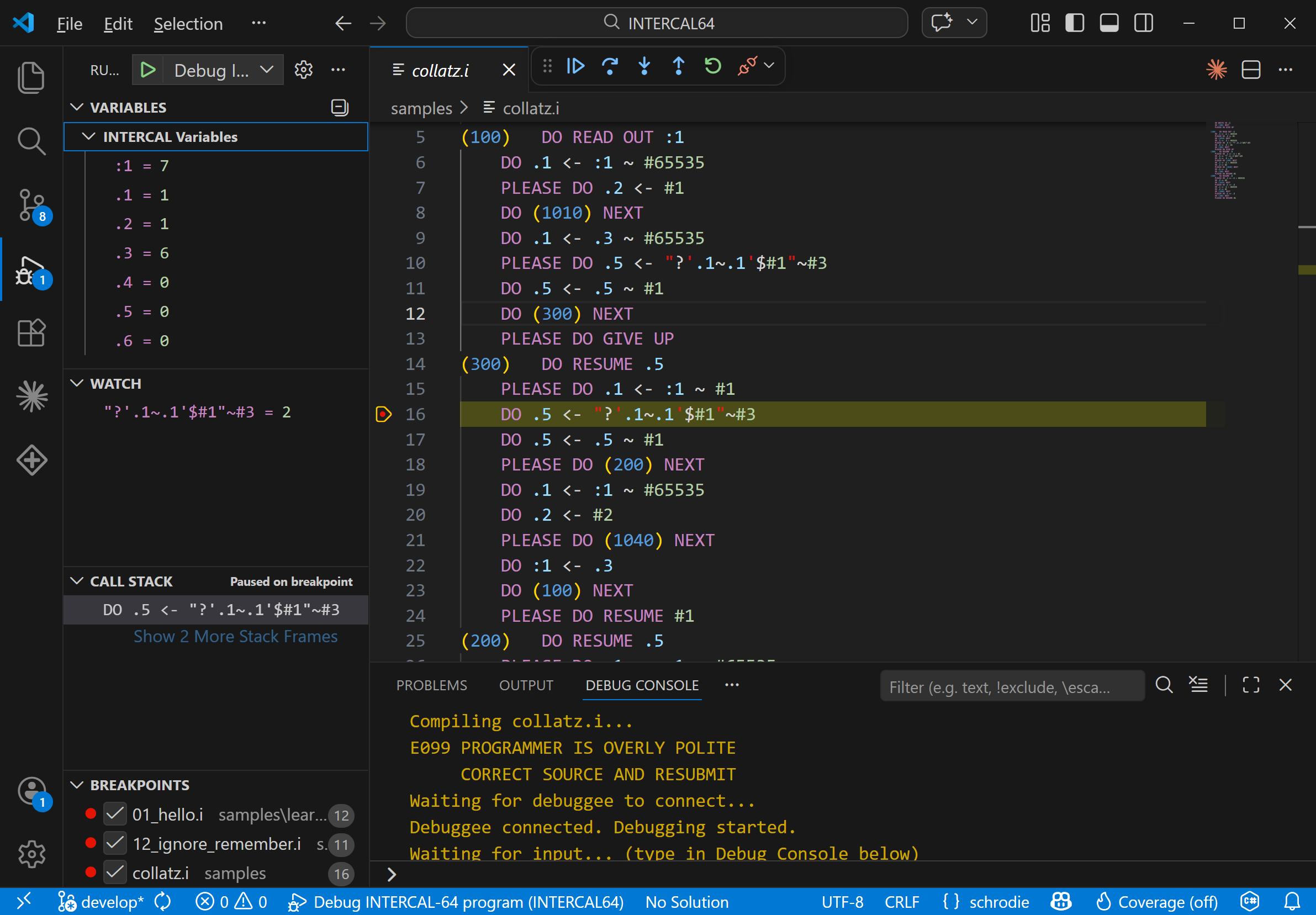
Task: Collapse the INTERCAL Variables section
Action: point(89,136)
